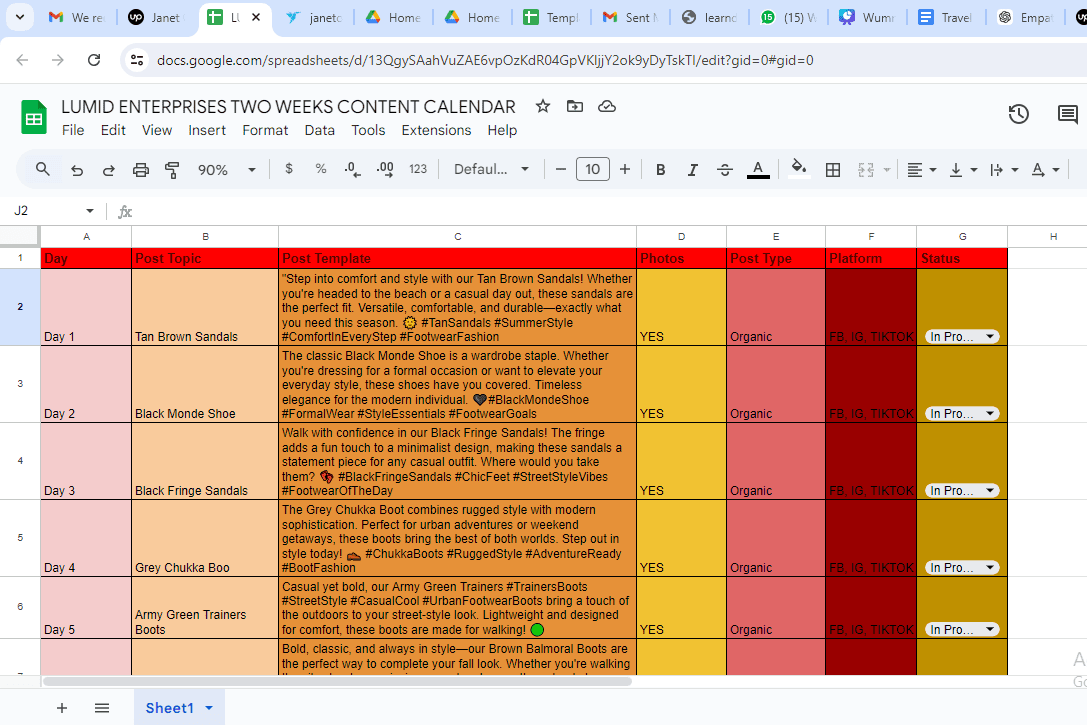The height and width of the screenshot is (725, 1087).
Task: Toggle strikethrough formatting
Action: pyautogui.click(x=724, y=170)
